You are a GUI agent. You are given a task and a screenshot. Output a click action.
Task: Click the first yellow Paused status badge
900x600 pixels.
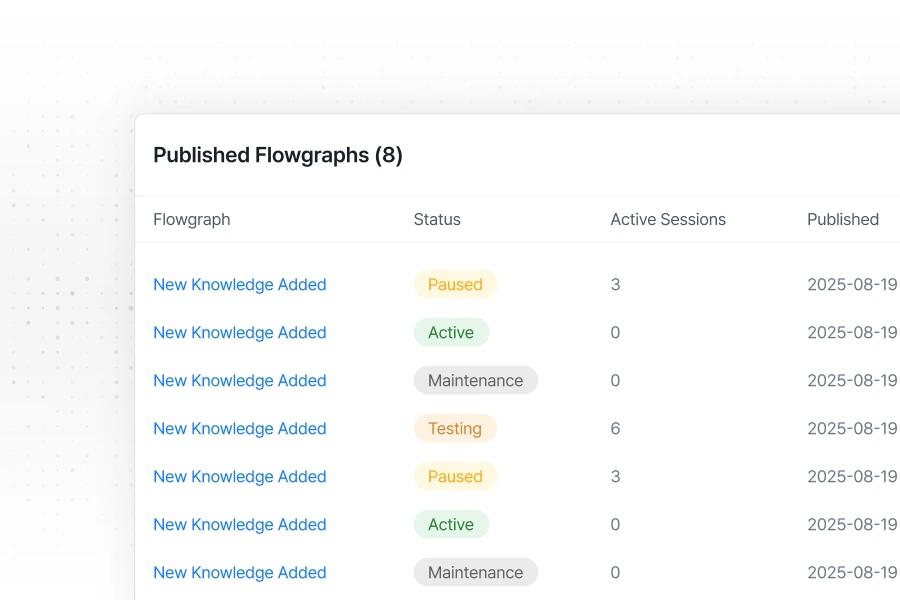pos(455,284)
